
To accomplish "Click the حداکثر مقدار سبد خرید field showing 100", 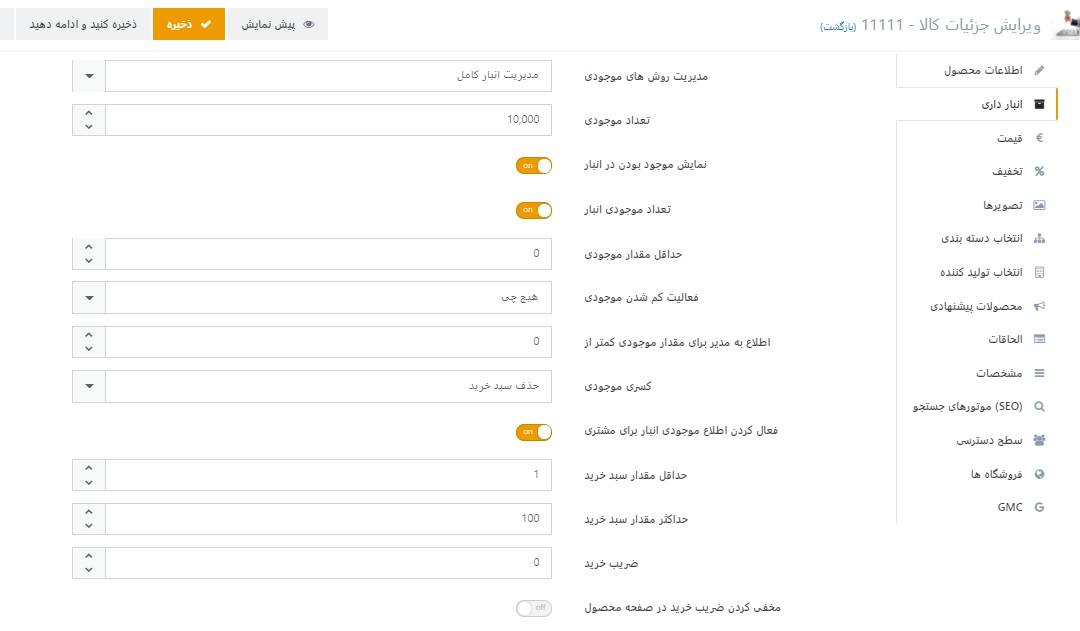I will [329, 519].
